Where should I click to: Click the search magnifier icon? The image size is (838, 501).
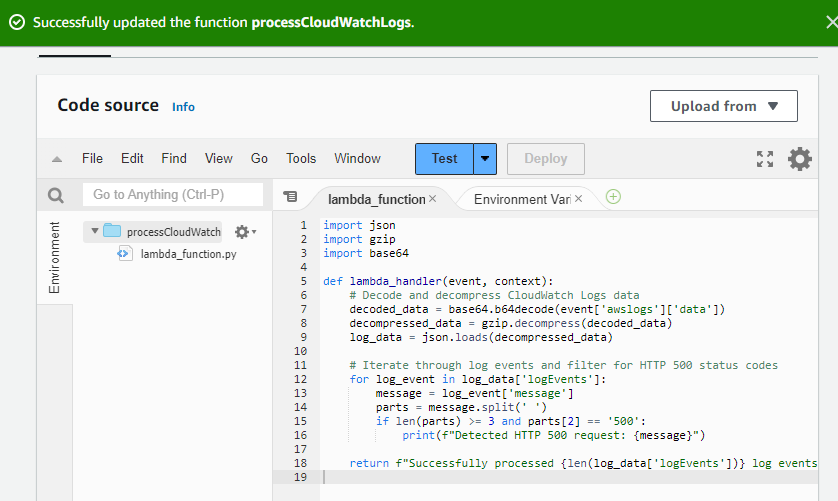pos(56,196)
